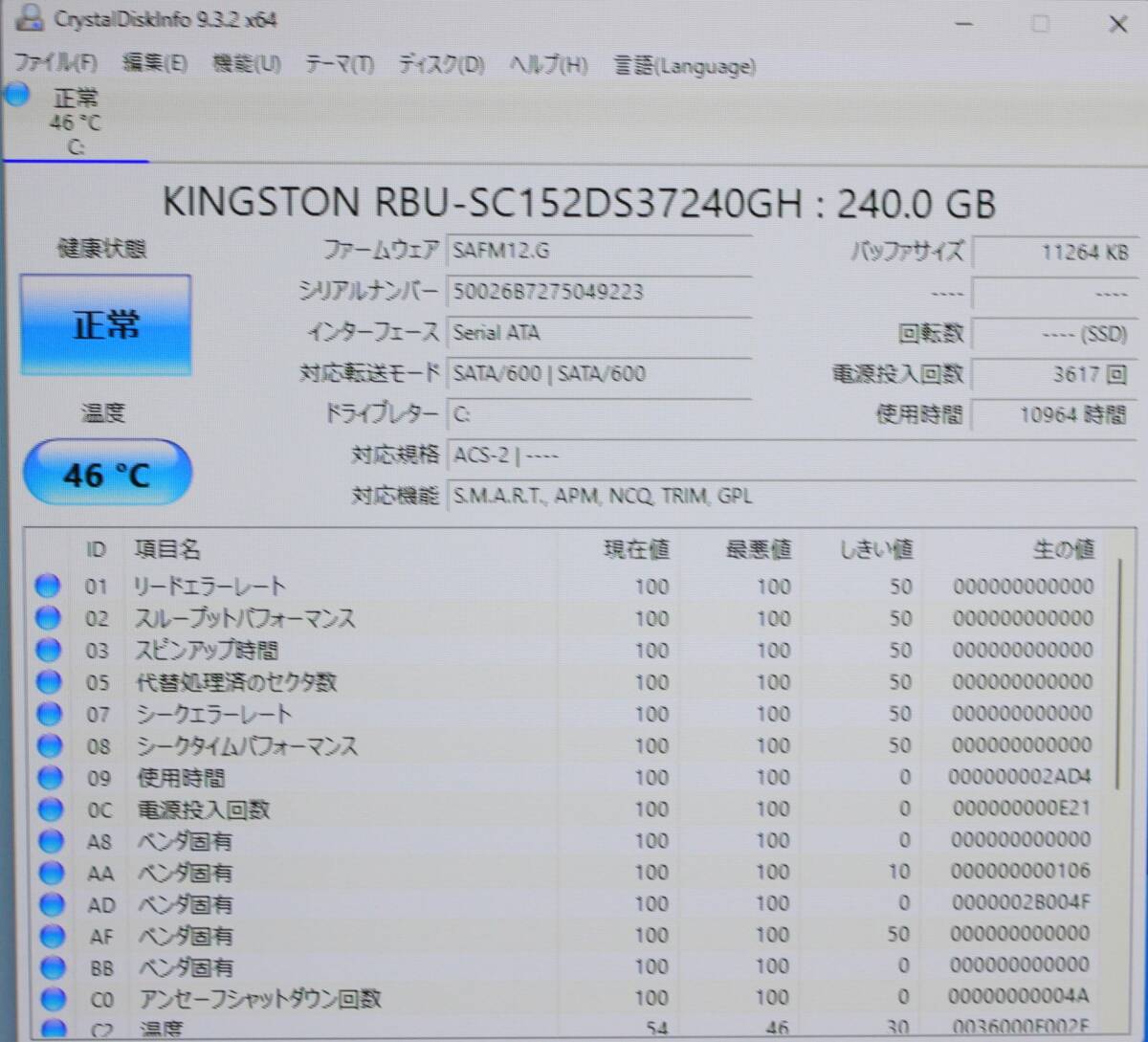The height and width of the screenshot is (1042, 1148).
Task: Click the SMART list vertical scrollbar
Action: click(1118, 674)
